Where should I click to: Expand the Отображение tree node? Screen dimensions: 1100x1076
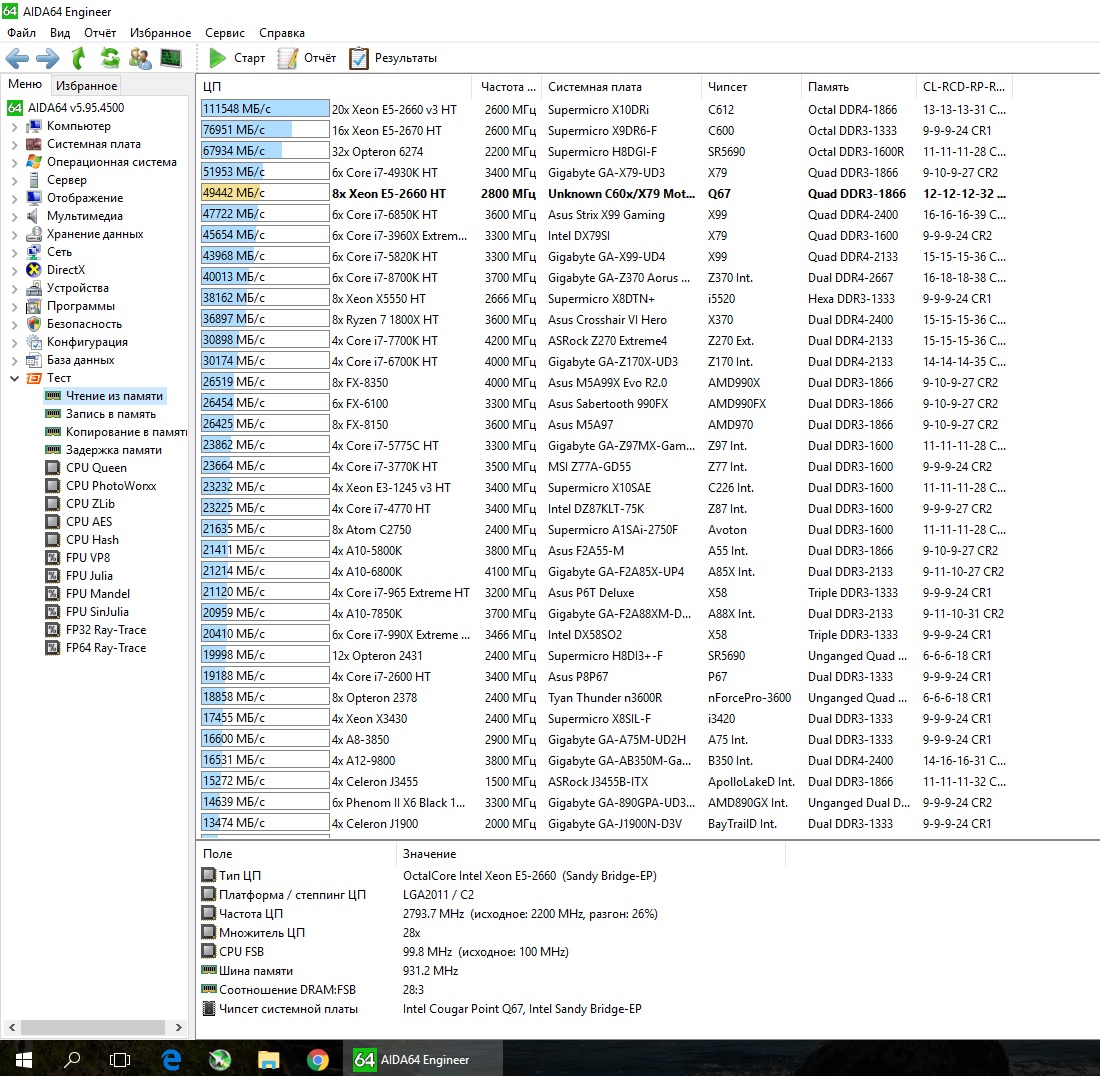point(14,199)
